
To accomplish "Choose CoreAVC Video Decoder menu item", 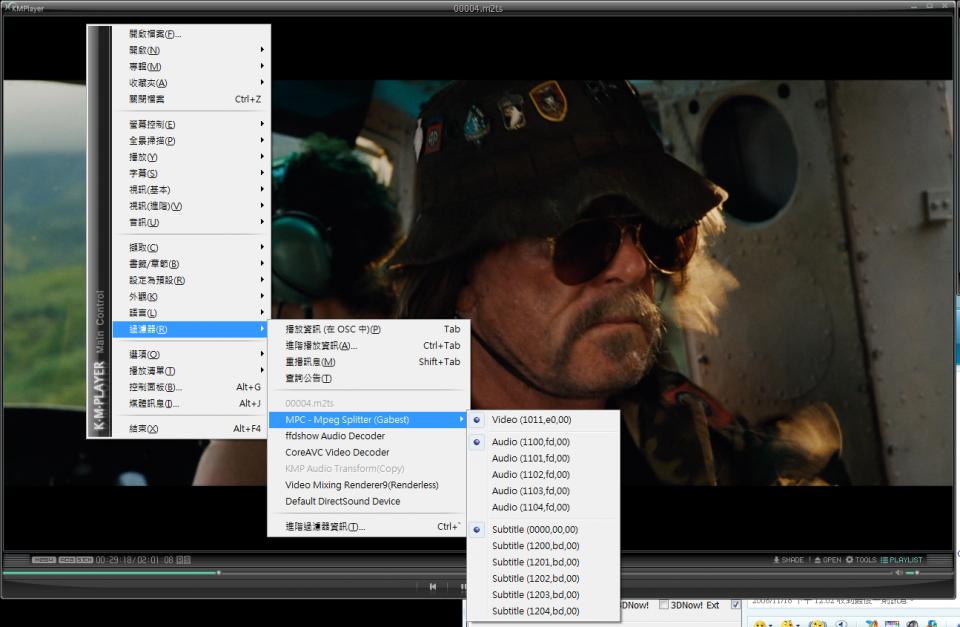I will click(x=337, y=452).
